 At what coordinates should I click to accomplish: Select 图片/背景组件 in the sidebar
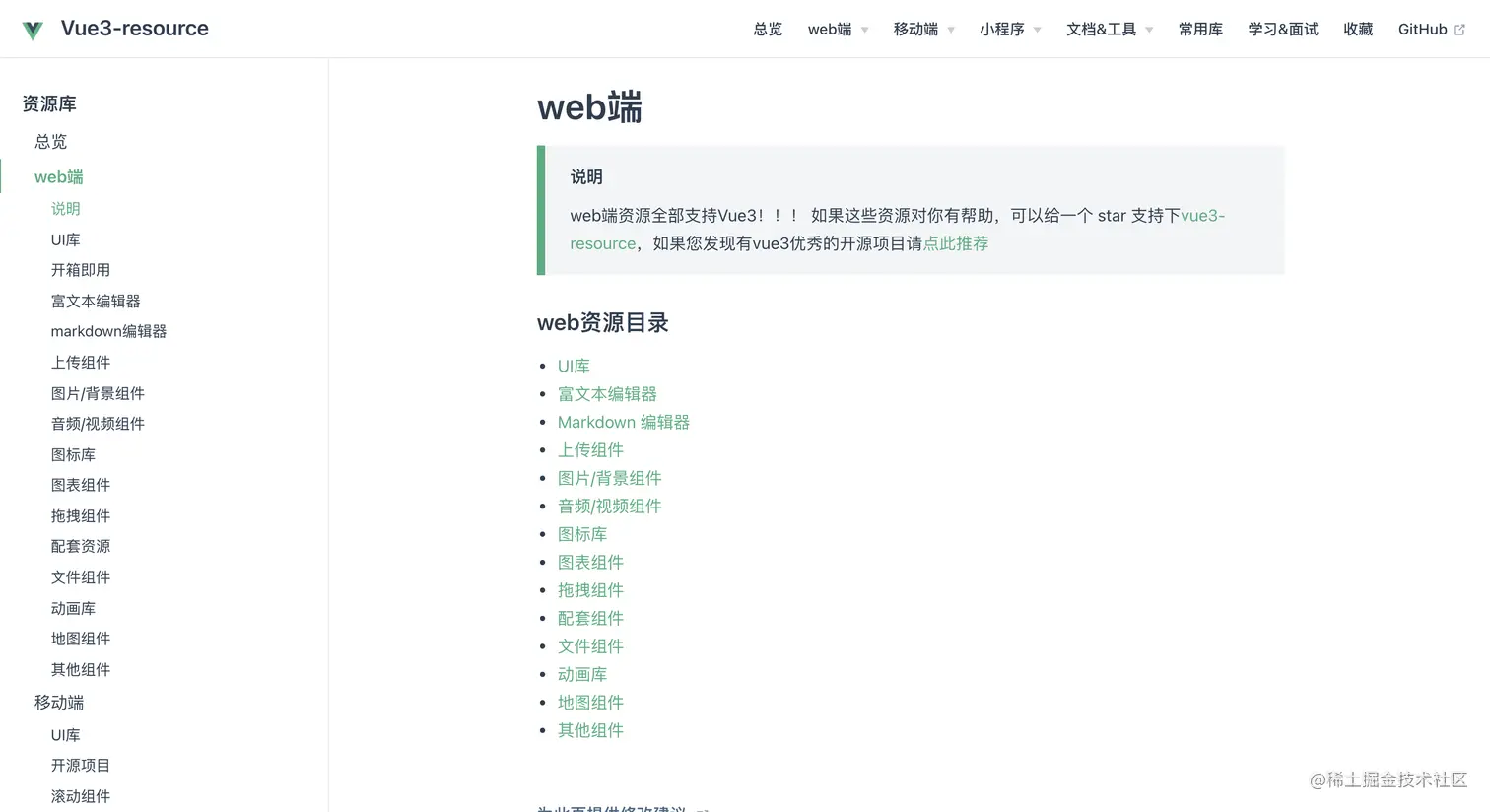[x=98, y=393]
